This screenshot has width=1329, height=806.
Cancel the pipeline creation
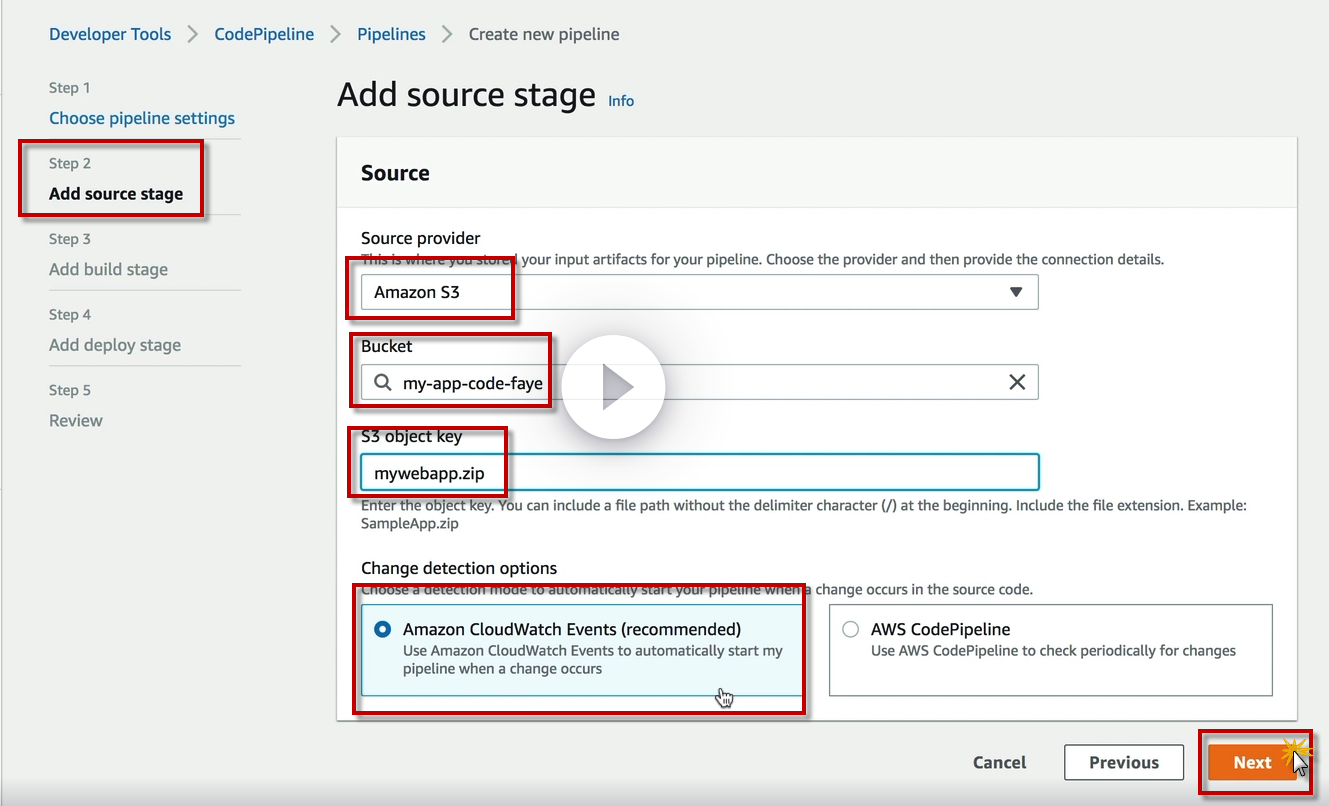click(999, 762)
